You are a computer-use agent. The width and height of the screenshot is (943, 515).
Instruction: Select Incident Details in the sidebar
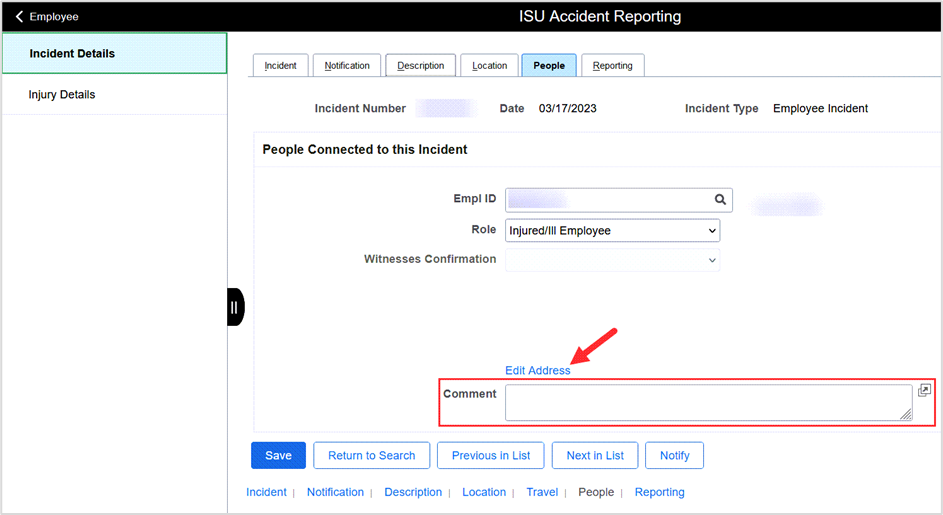click(x=114, y=54)
